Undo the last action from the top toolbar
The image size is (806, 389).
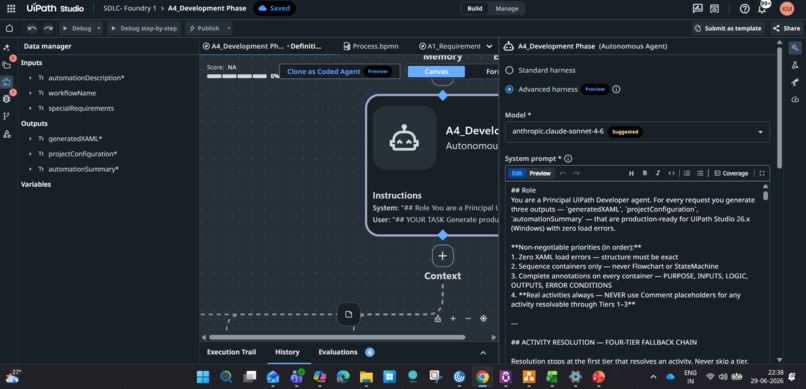coord(32,28)
